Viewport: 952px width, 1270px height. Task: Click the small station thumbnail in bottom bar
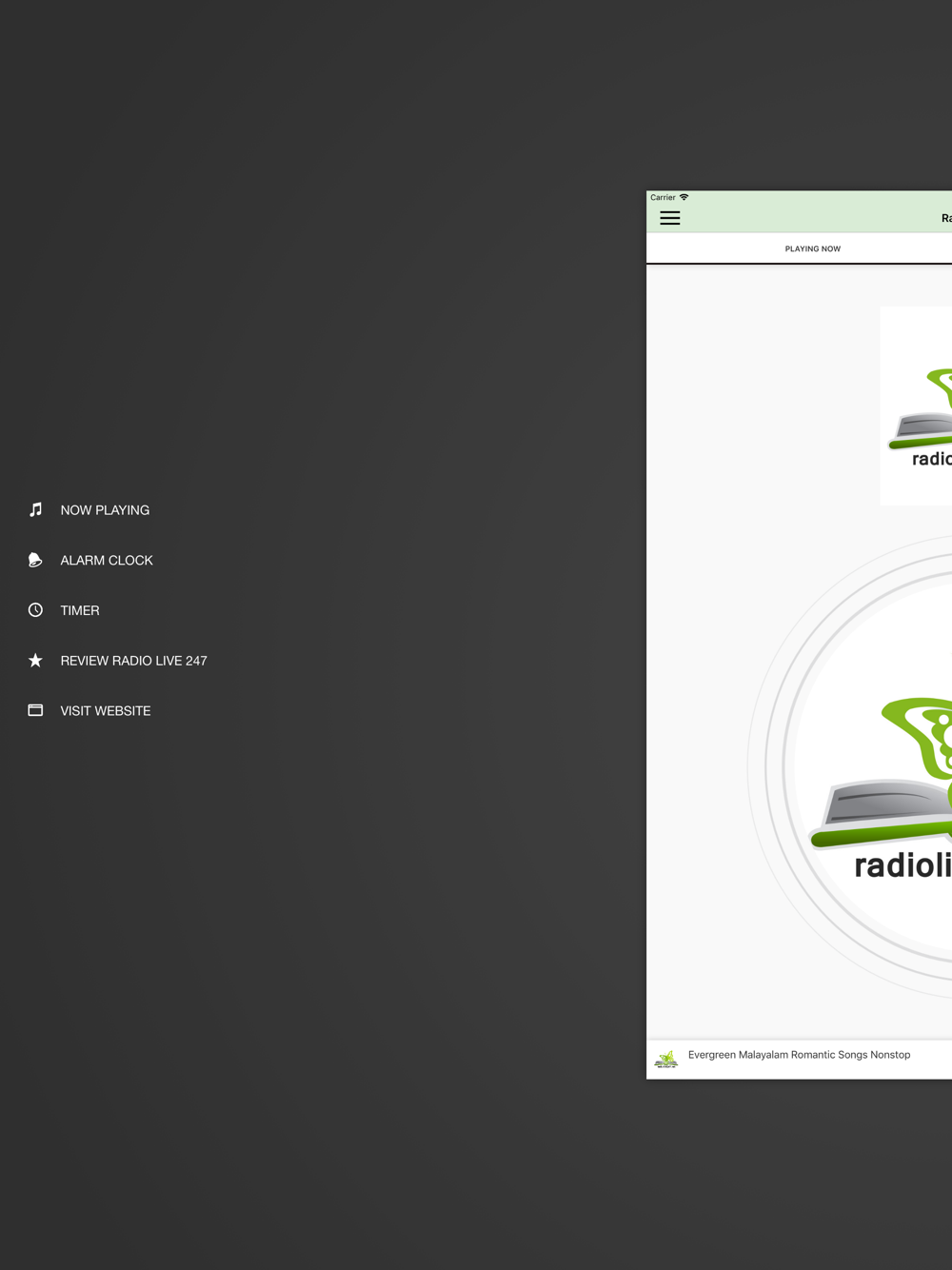point(666,1059)
